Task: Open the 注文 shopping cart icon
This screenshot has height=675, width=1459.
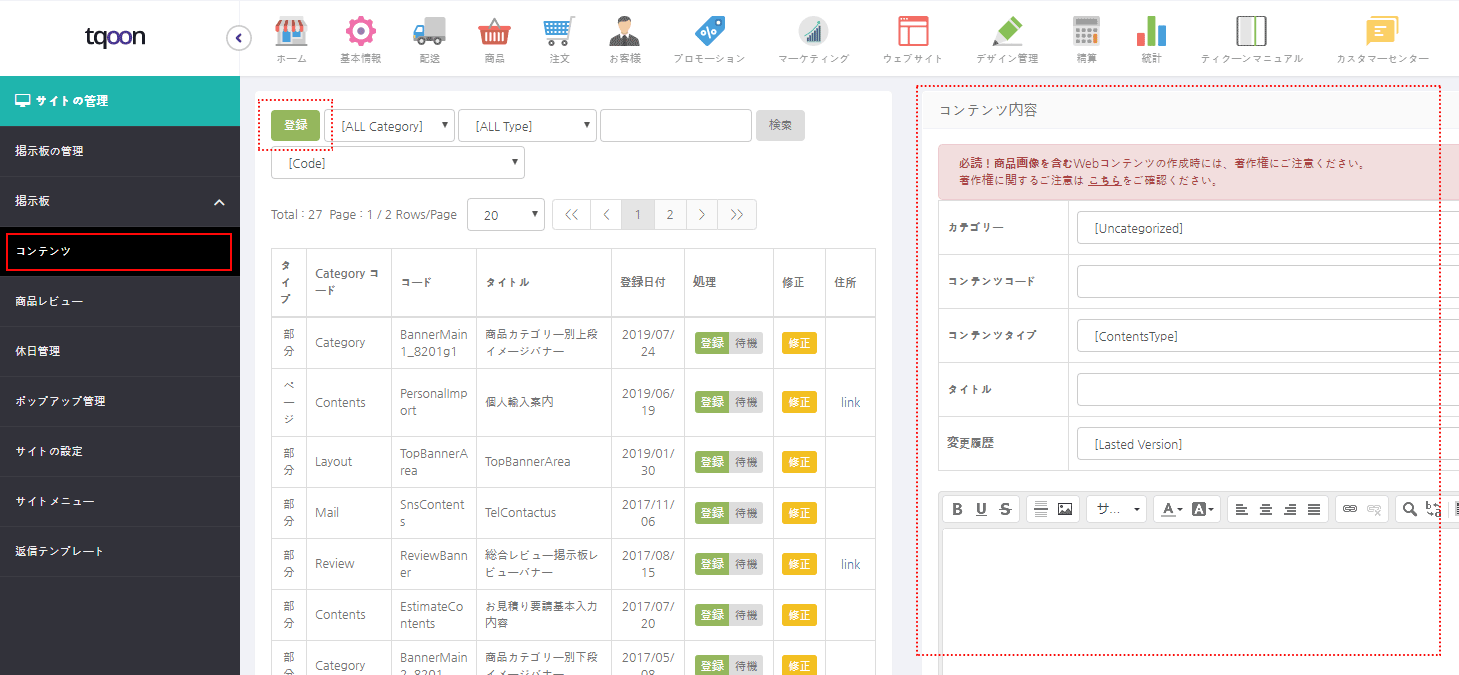Action: 559,32
